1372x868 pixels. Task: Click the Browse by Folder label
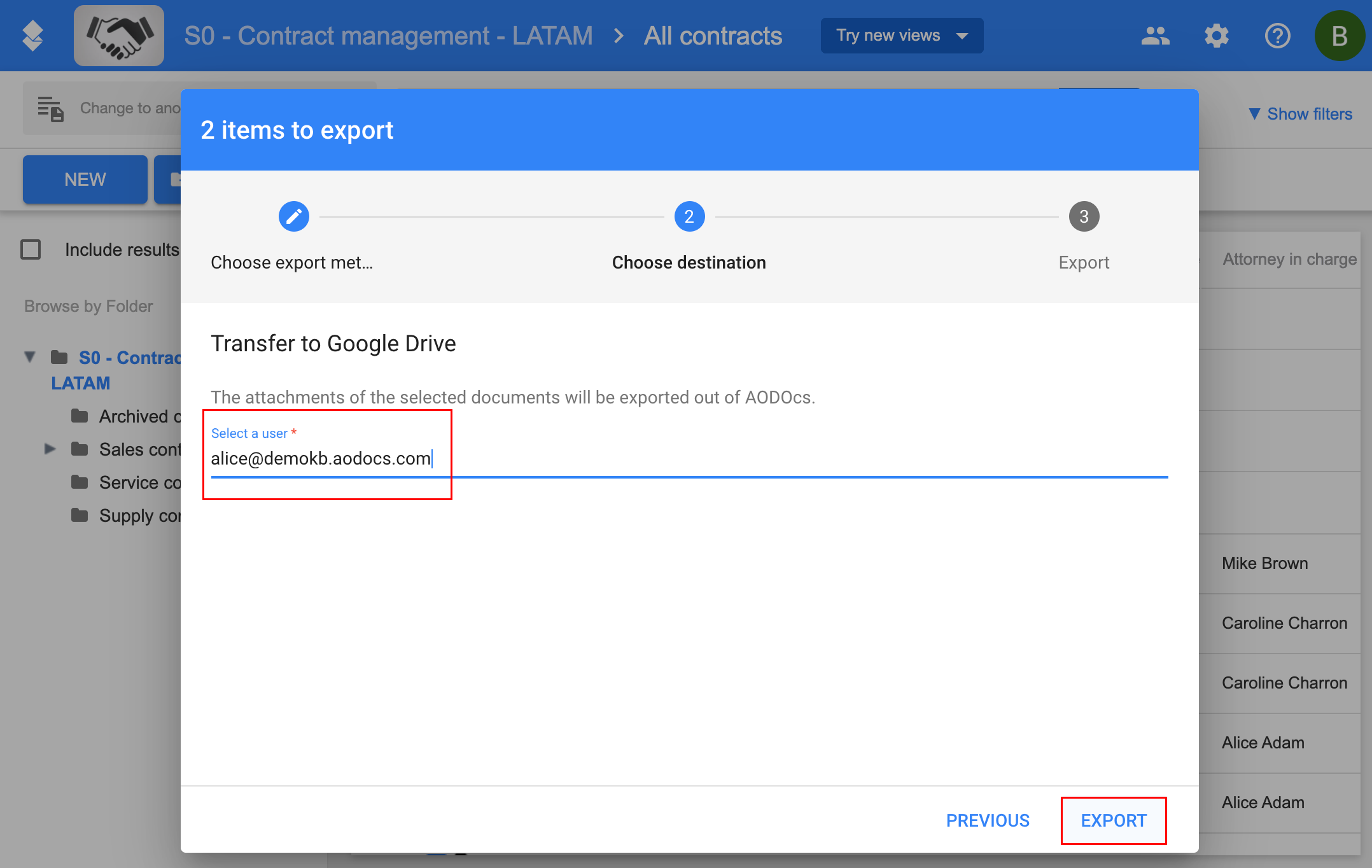pyautogui.click(x=88, y=306)
